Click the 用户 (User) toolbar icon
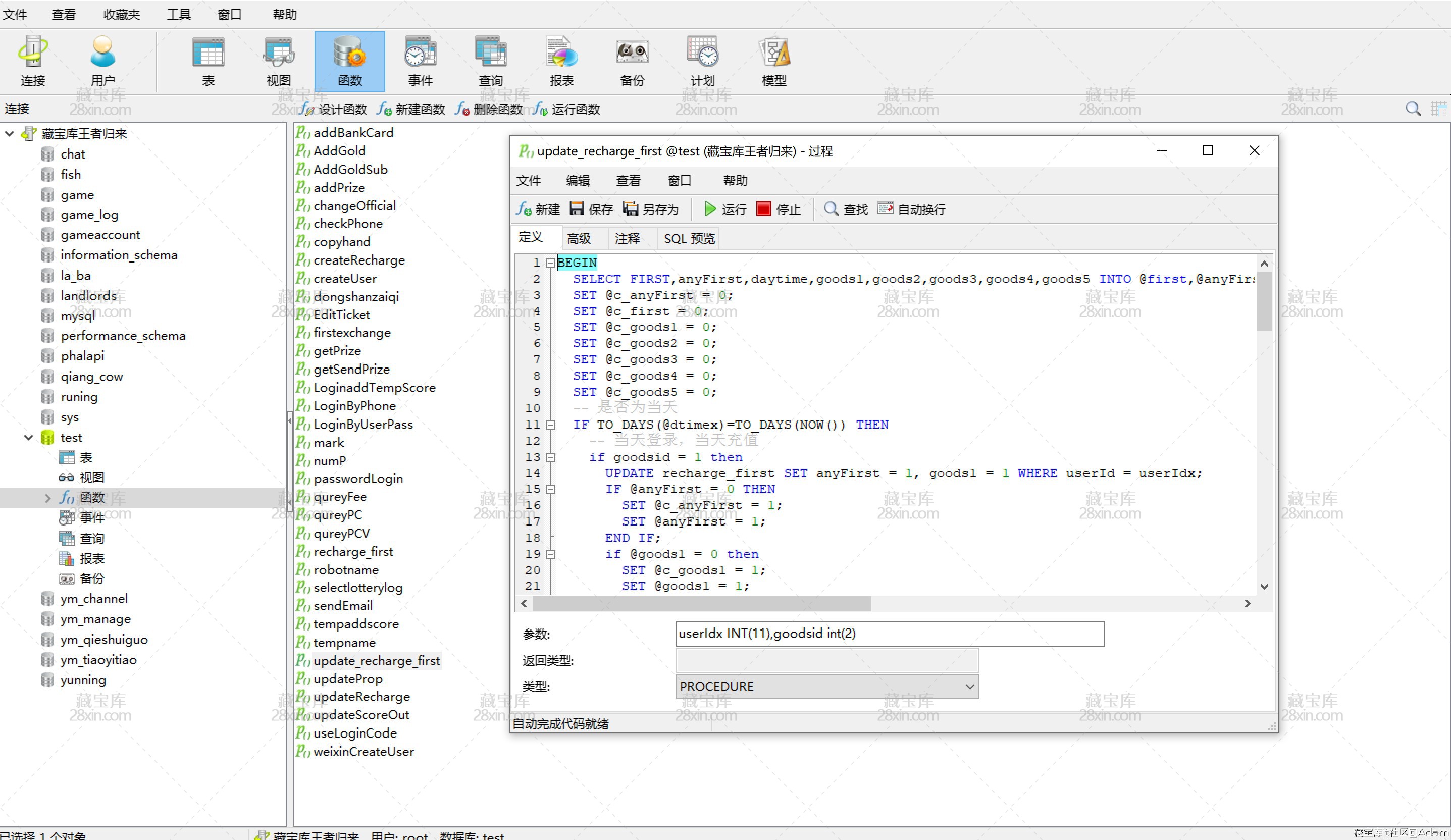Image resolution: width=1451 pixels, height=840 pixels. pos(103,61)
